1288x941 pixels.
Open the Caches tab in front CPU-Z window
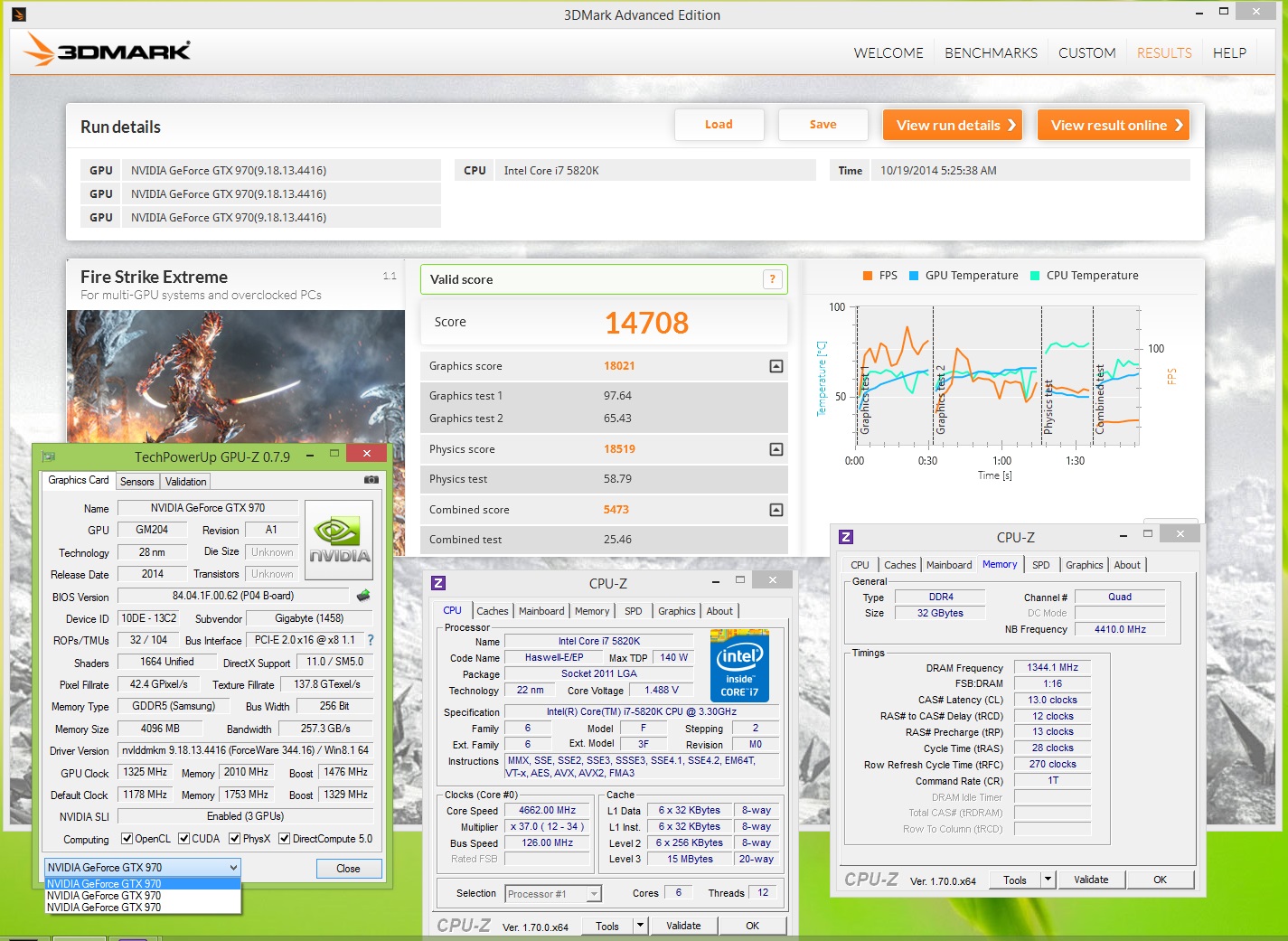coord(493,611)
